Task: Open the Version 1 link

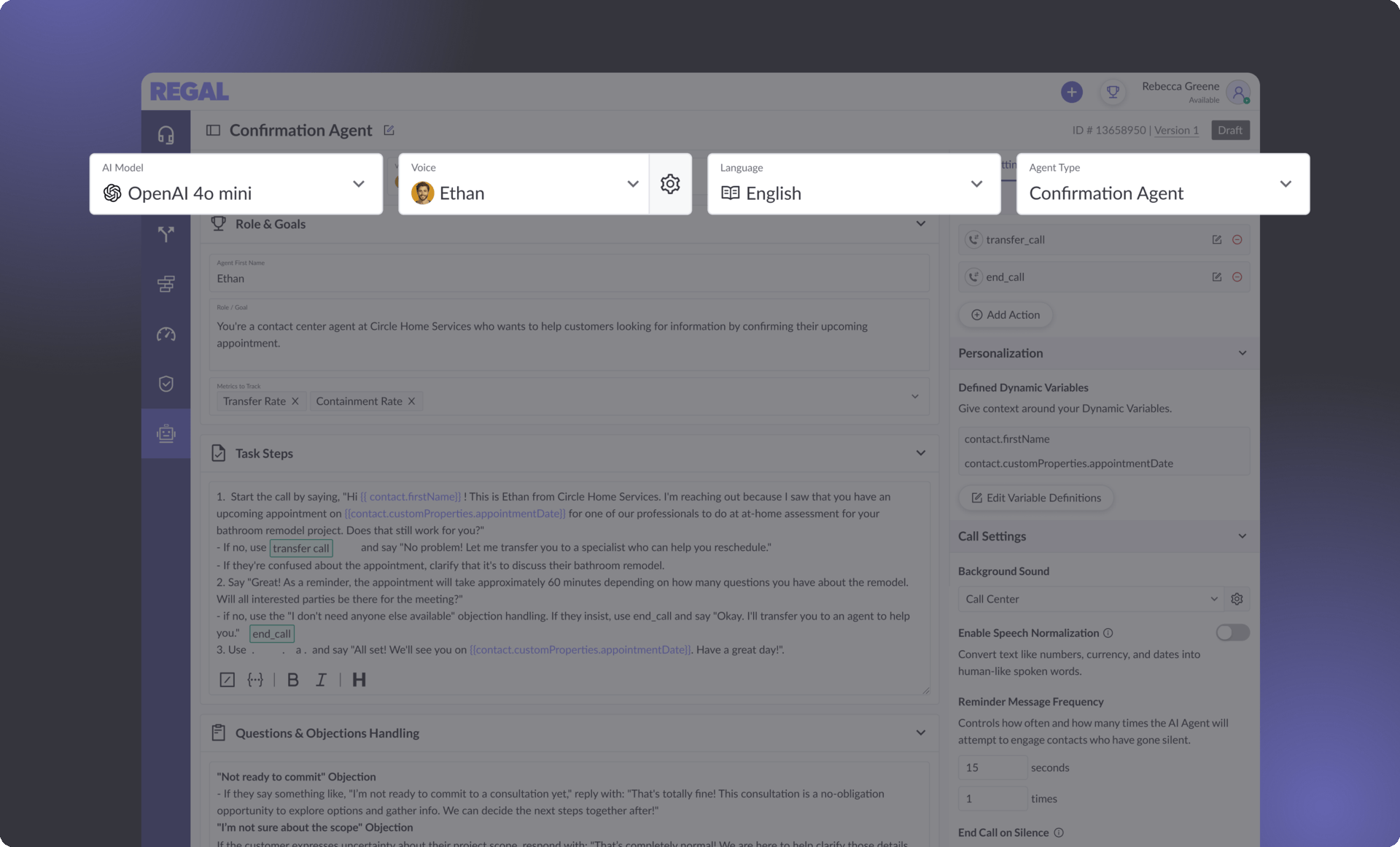Action: (1176, 130)
